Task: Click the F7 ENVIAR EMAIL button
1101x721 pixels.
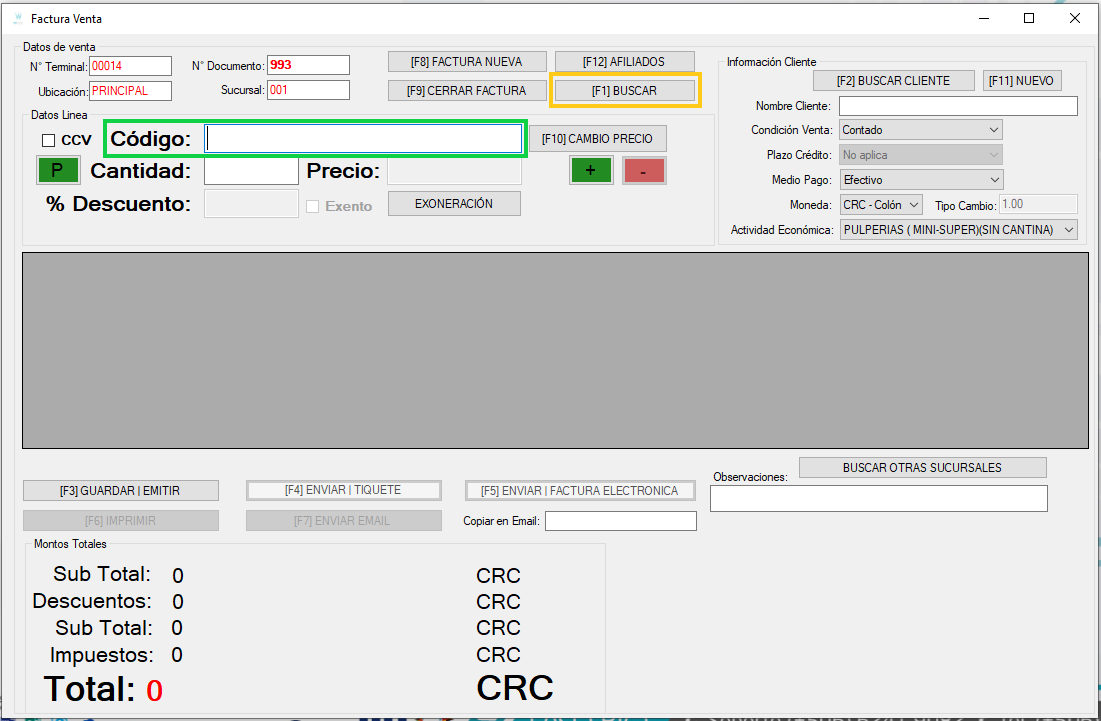Action: (343, 521)
